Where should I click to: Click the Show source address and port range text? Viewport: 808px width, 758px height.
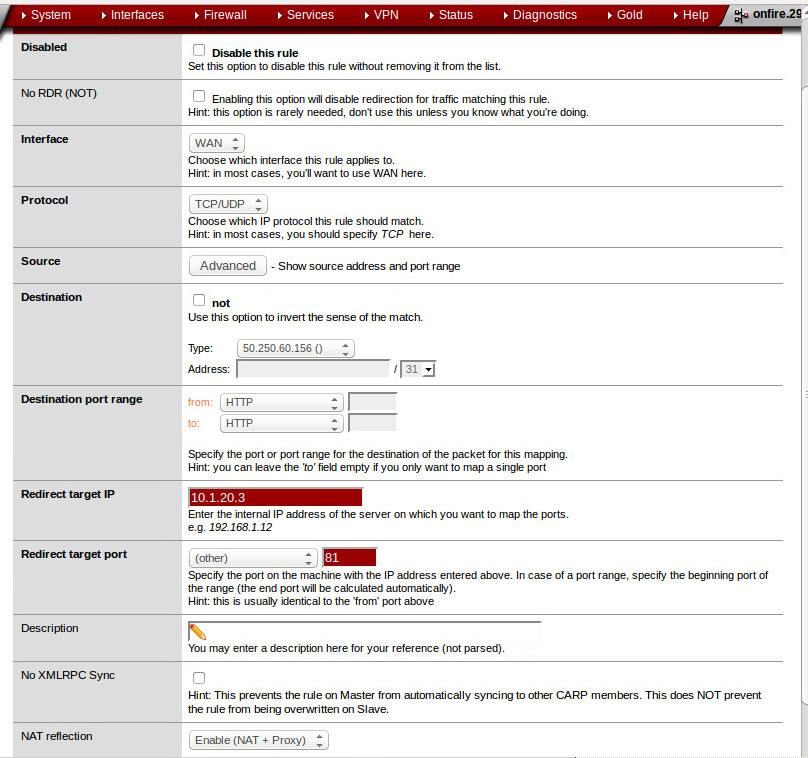coord(369,266)
